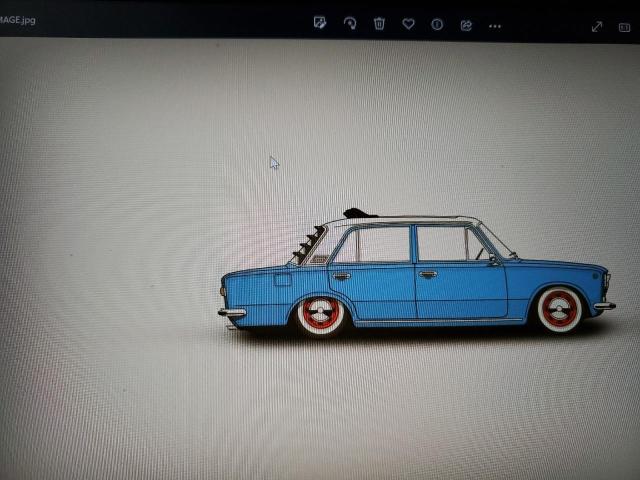This screenshot has height=480, width=640.
Task: Delete the photo using the trash icon
Action: point(379,23)
